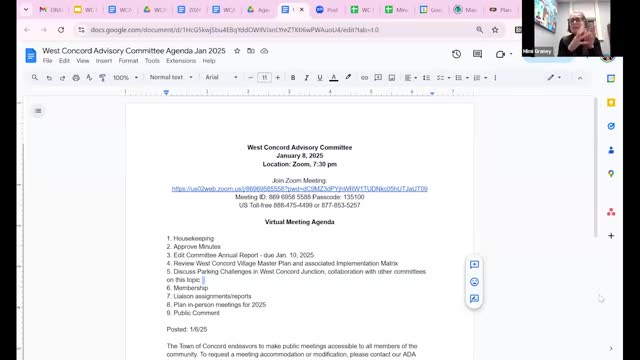Run spelling and grammar check
This screenshot has width=640, height=360.
(x=89, y=78)
